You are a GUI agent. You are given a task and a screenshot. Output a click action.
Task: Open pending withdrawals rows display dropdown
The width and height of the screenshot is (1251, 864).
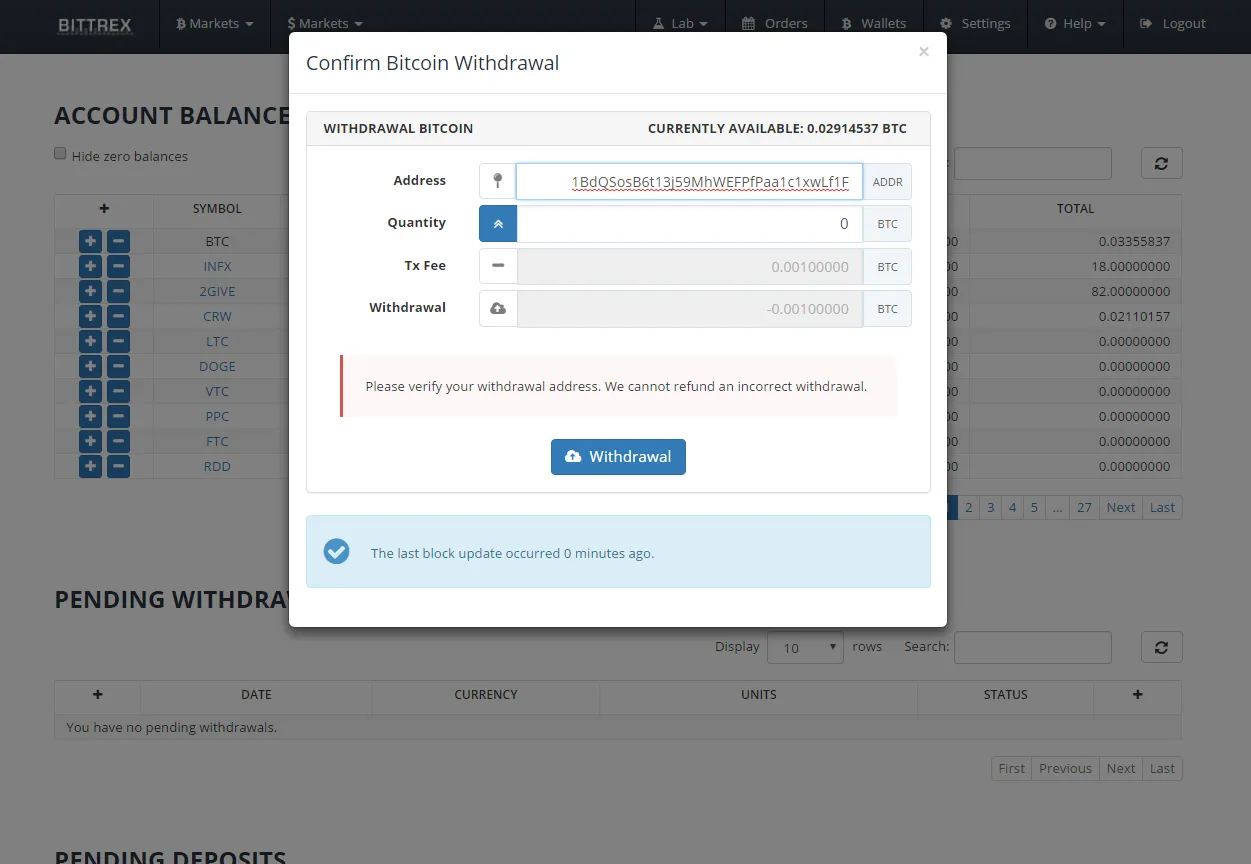(805, 648)
